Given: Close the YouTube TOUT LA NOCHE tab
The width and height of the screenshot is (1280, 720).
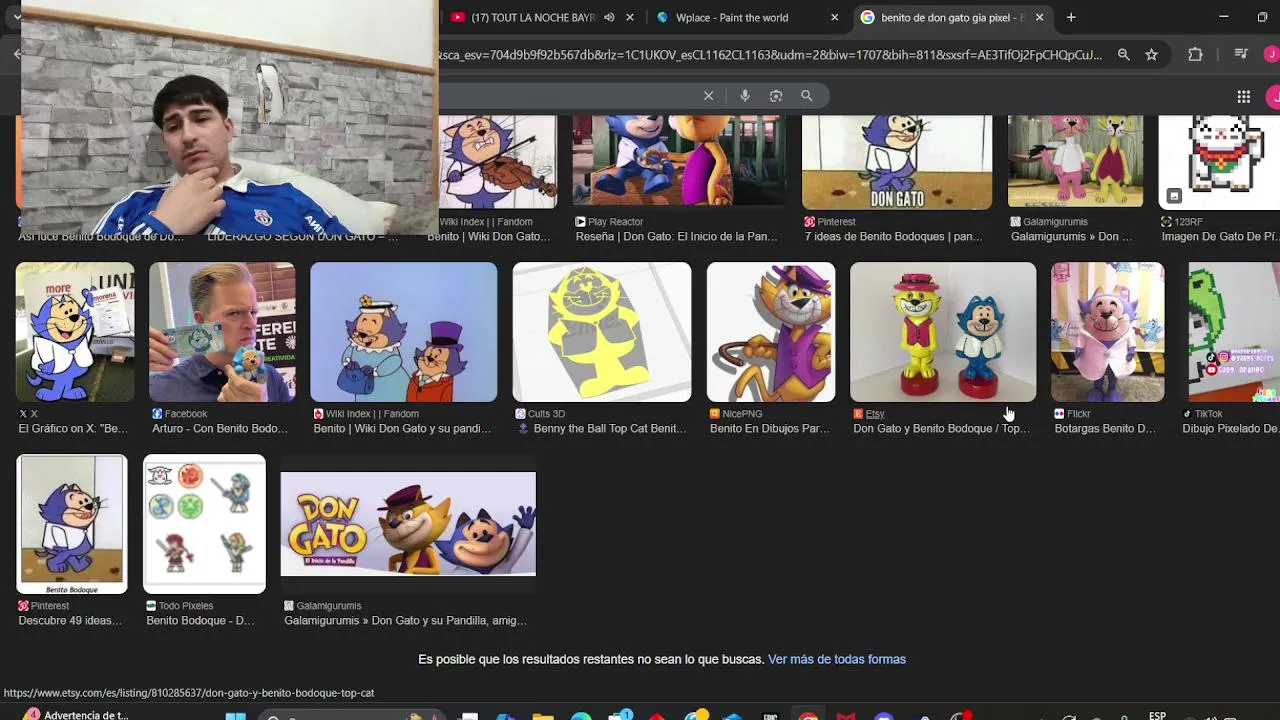Looking at the screenshot, I should 630,17.
